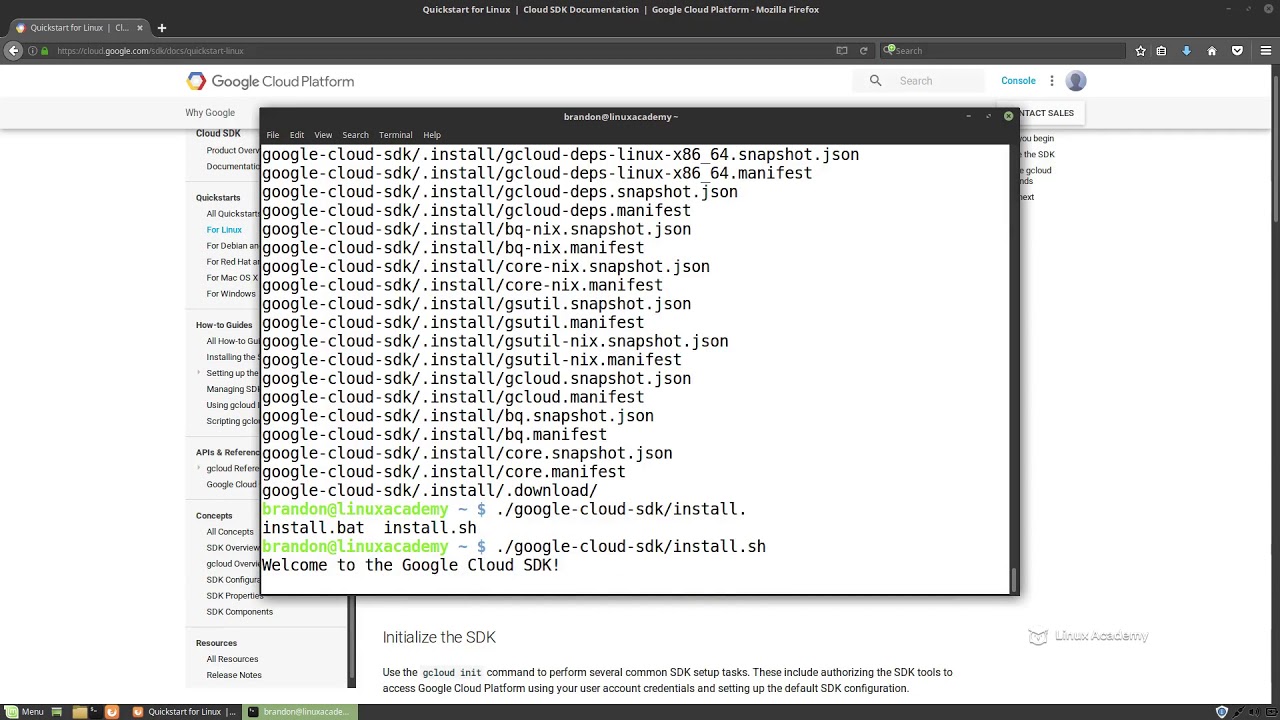Open the For Linux sidebar link
This screenshot has height=720, width=1280.
pos(224,230)
